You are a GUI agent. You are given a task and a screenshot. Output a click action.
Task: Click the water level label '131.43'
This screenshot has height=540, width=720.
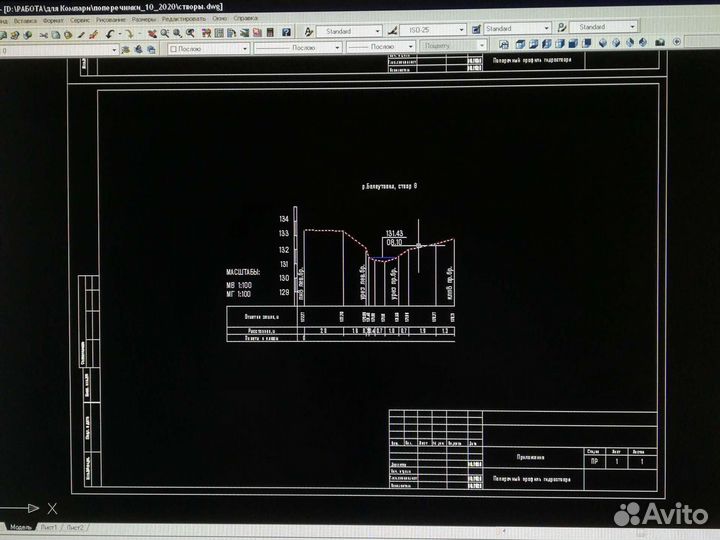click(x=394, y=234)
